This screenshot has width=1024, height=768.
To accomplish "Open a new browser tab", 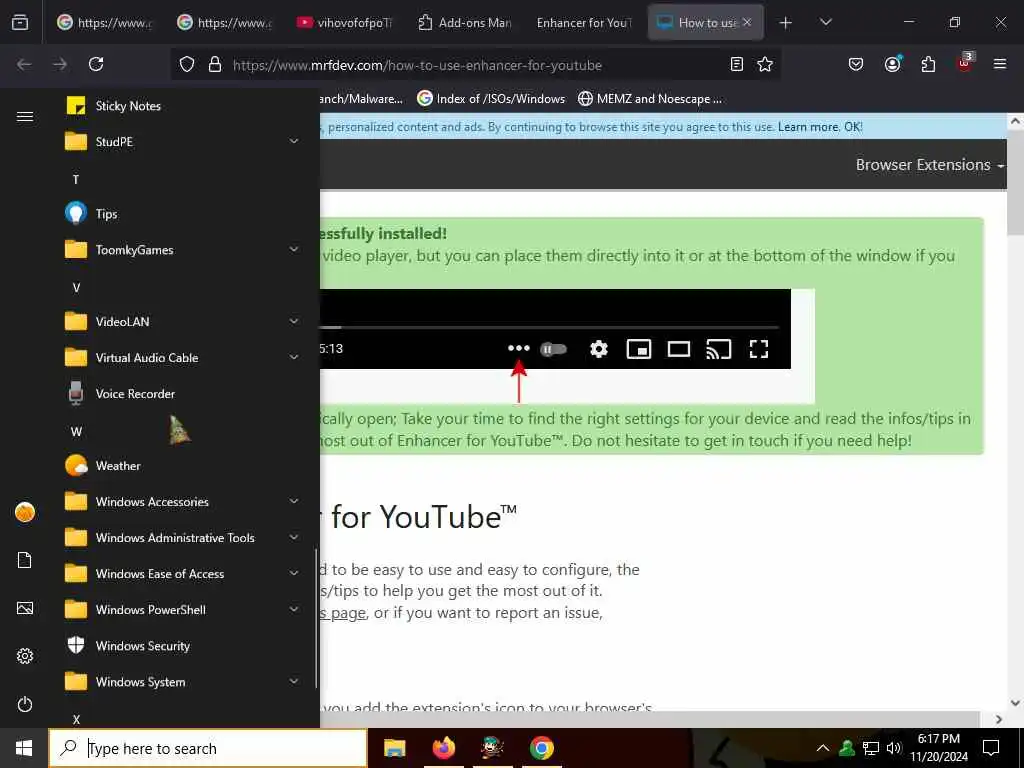I will [x=786, y=23].
